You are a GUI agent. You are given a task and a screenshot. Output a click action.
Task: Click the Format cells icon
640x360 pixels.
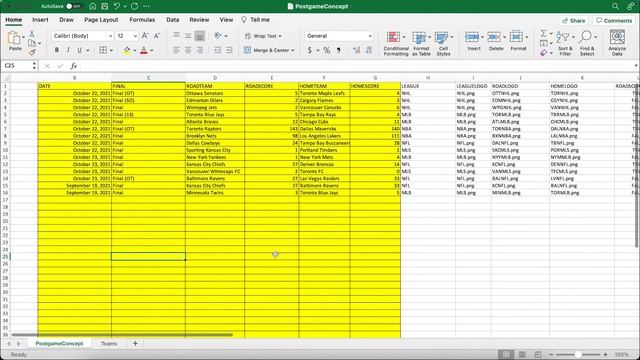(516, 37)
